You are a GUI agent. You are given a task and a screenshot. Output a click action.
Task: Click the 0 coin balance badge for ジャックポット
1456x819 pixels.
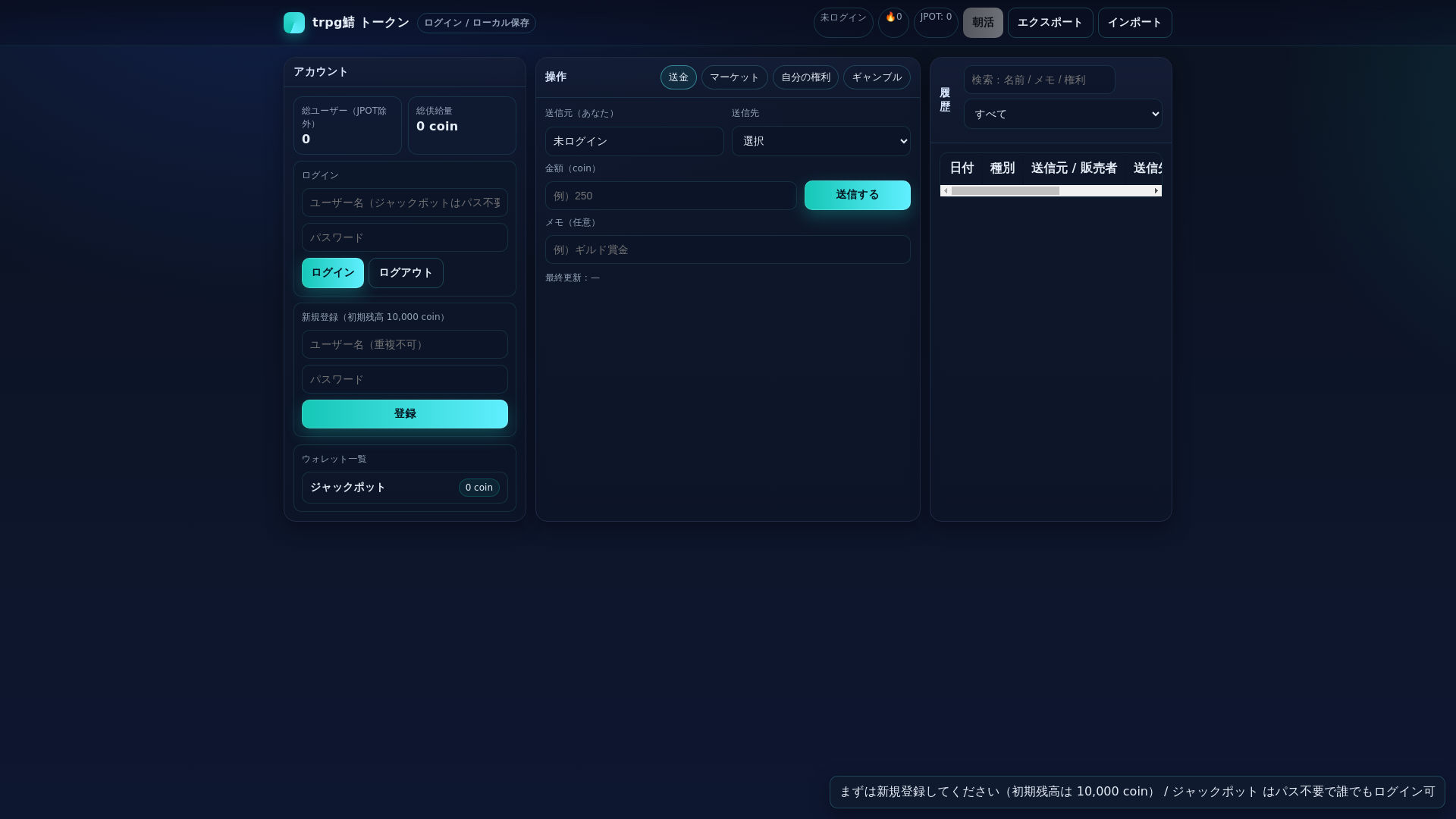tap(479, 488)
